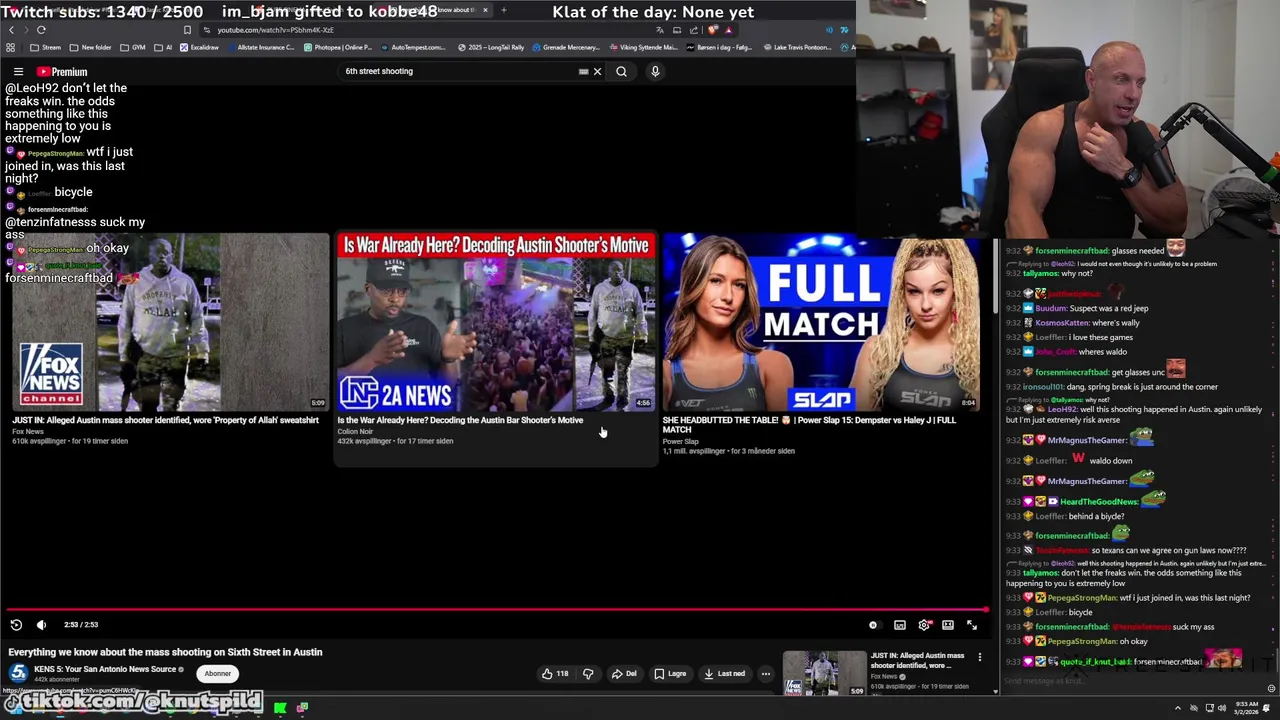The image size is (1280, 720).
Task: Open the Excalidraw bookmark
Action: pos(199,47)
